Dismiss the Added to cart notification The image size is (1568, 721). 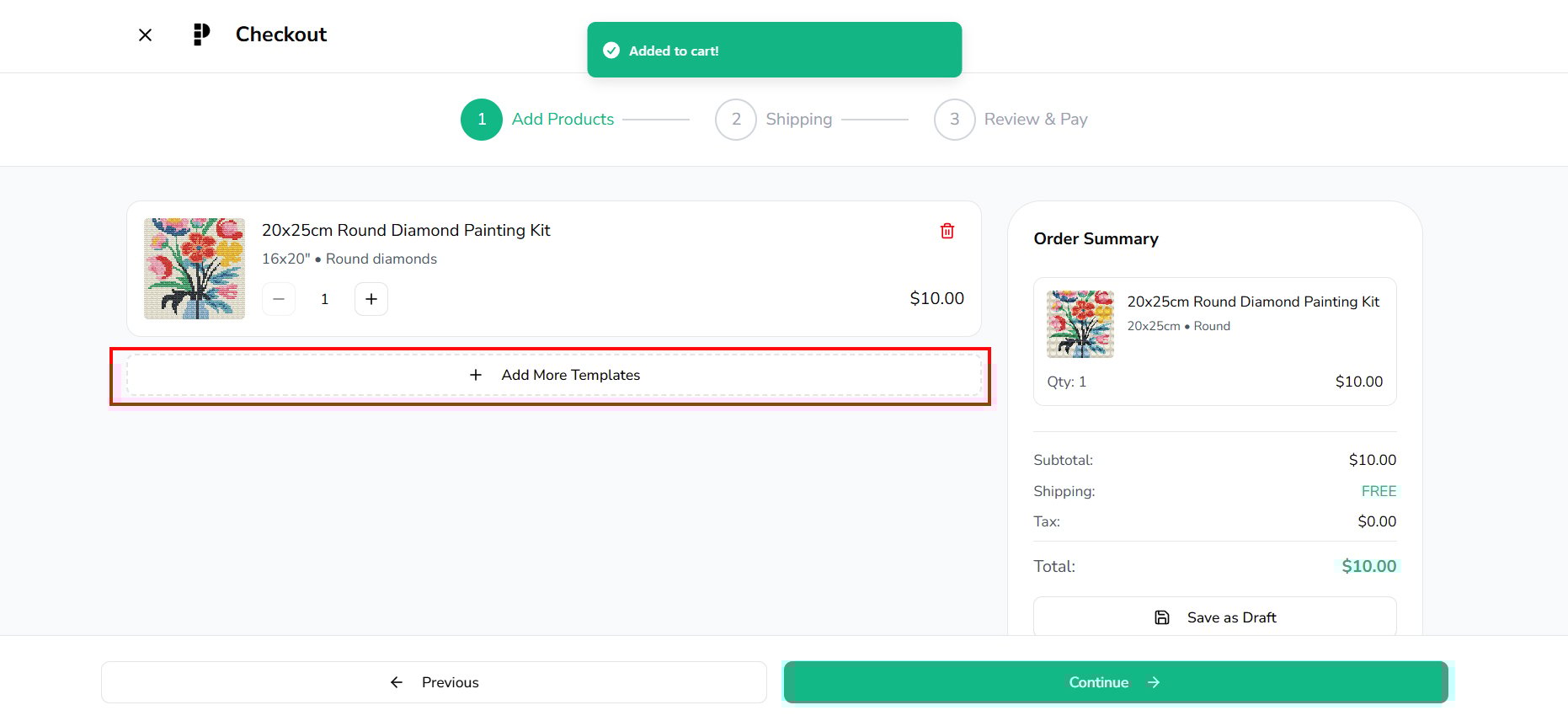774,51
